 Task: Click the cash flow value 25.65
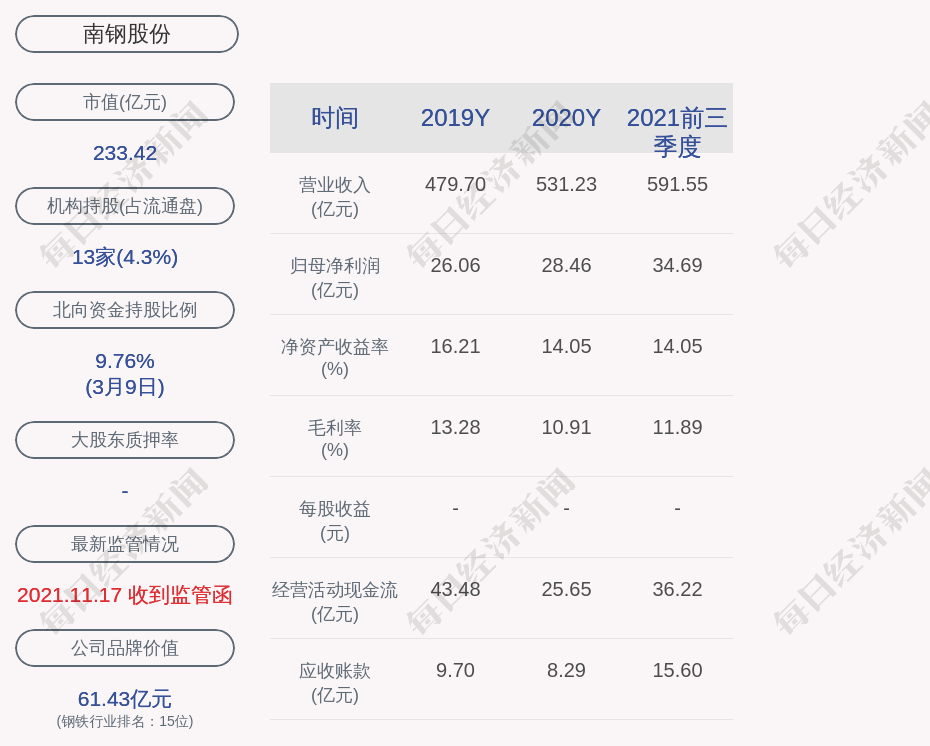(x=566, y=589)
